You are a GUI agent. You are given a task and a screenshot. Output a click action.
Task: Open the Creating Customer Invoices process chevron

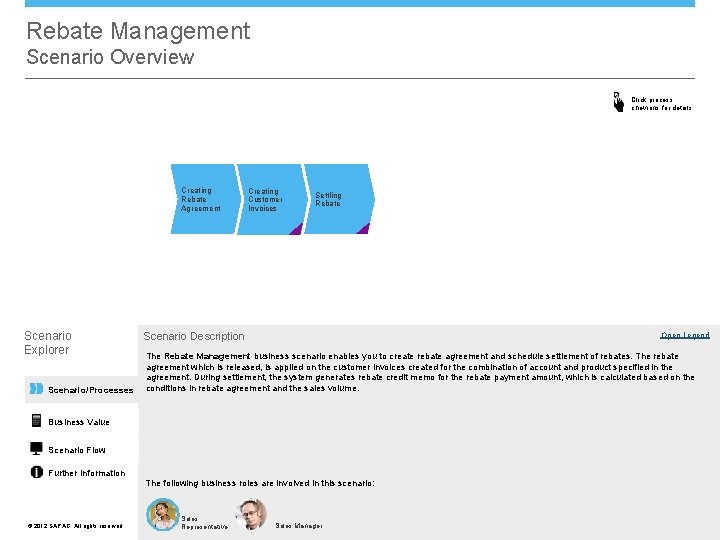pyautogui.click(x=272, y=199)
